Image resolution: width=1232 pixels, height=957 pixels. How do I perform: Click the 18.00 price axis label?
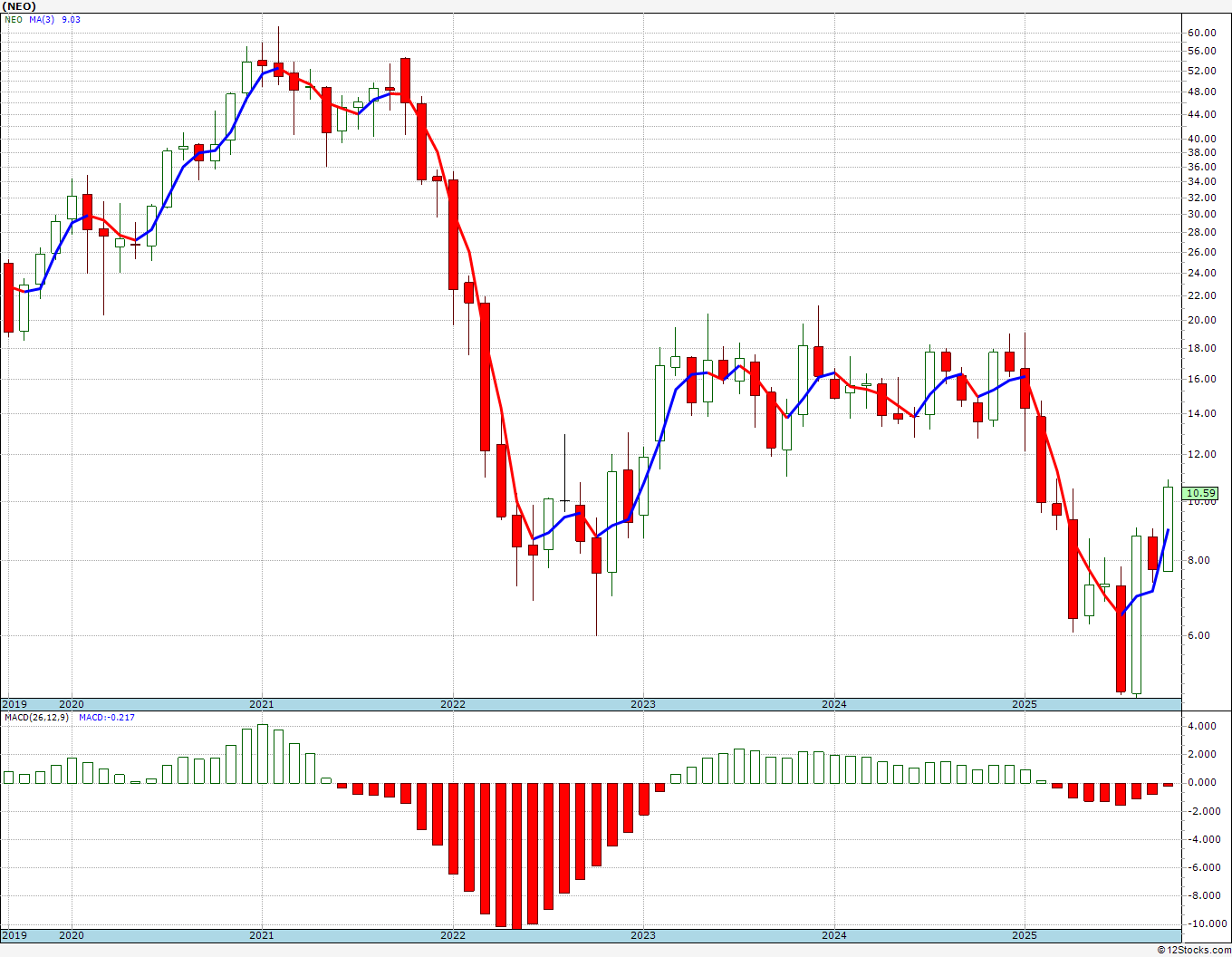click(x=1201, y=348)
